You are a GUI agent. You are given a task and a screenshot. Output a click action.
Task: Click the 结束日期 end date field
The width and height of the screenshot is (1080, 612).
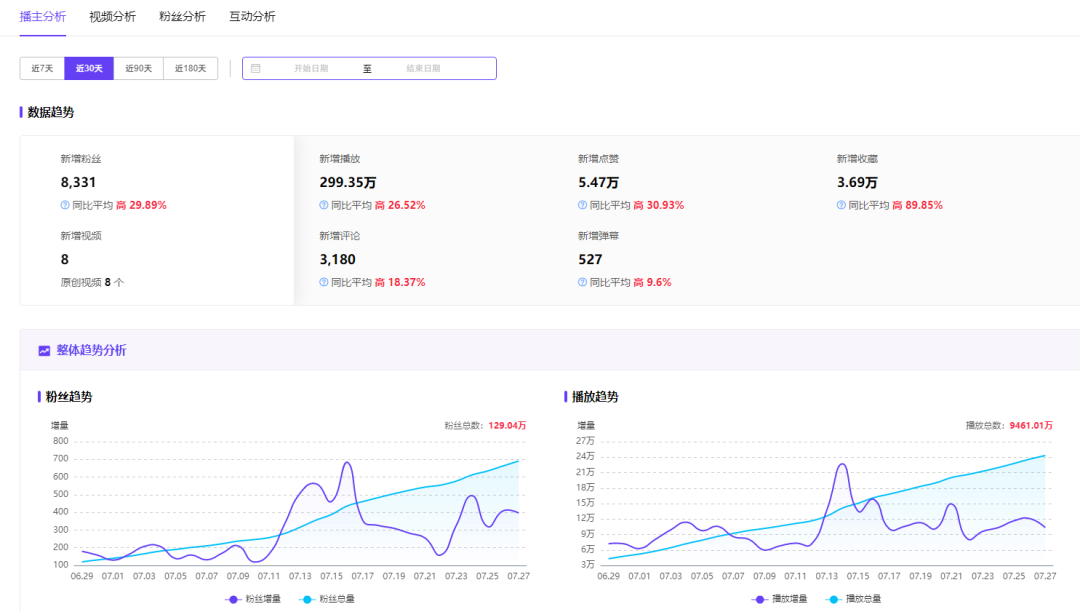(423, 68)
